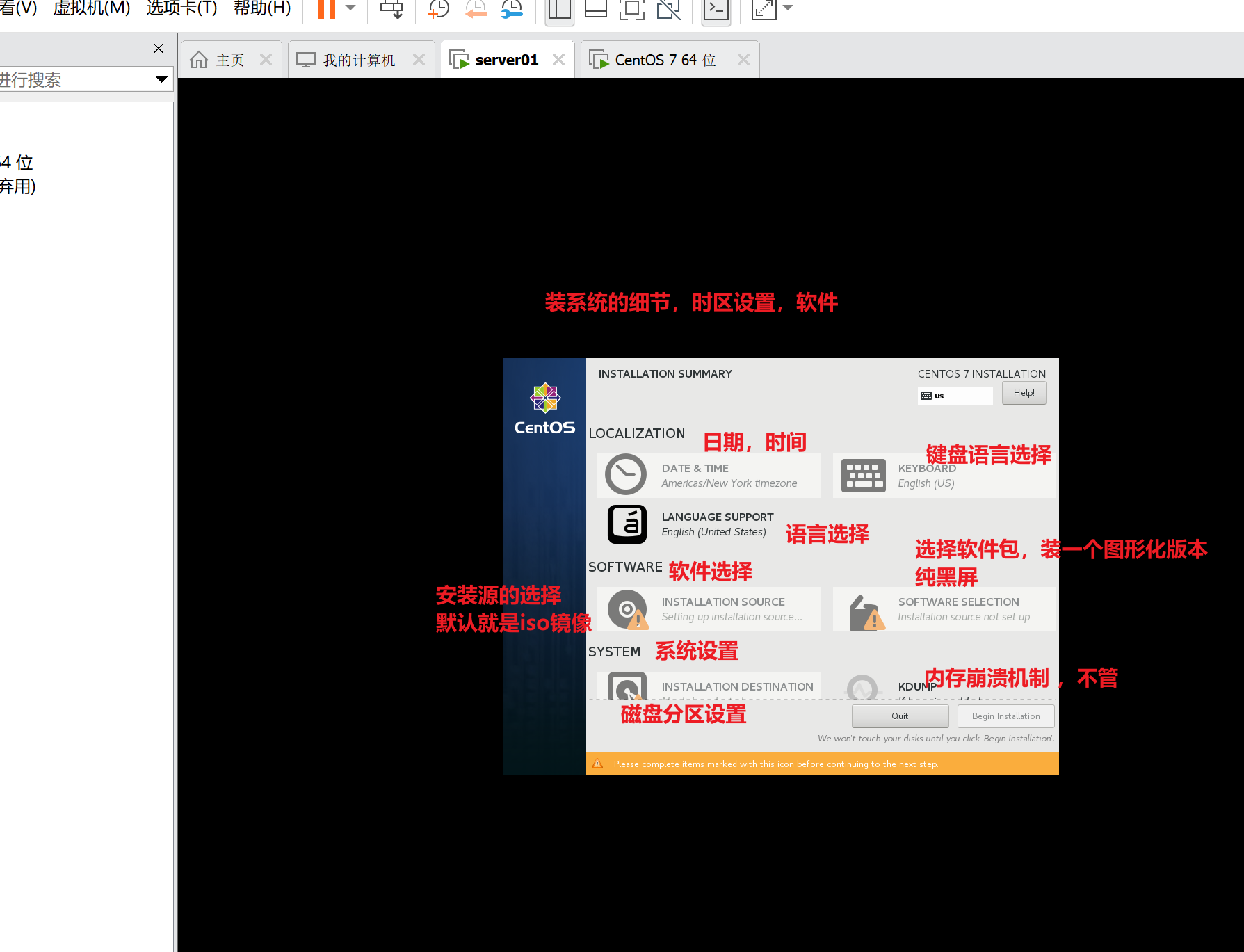Image resolution: width=1244 pixels, height=952 pixels.
Task: Revert the virtual machine to its snapshot
Action: (476, 8)
